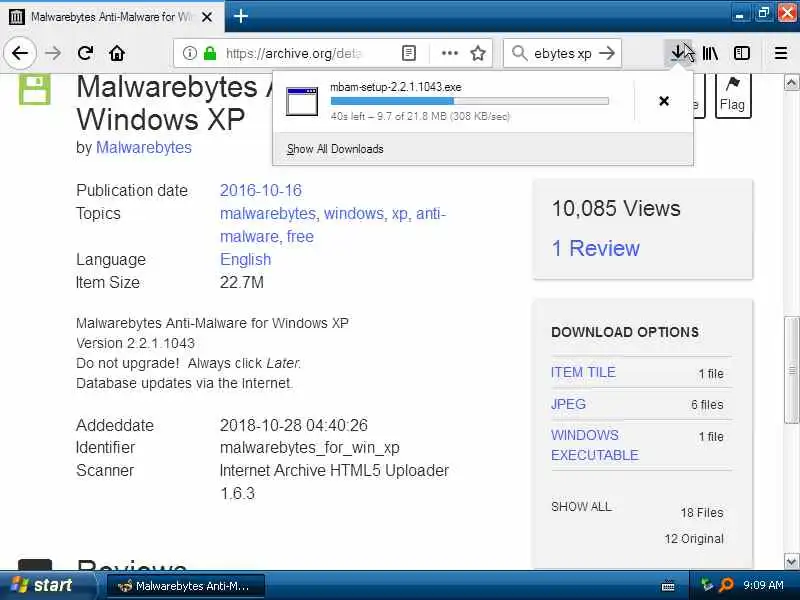Click the forward navigation arrow
Screen dimensions: 800x600
click(53, 53)
